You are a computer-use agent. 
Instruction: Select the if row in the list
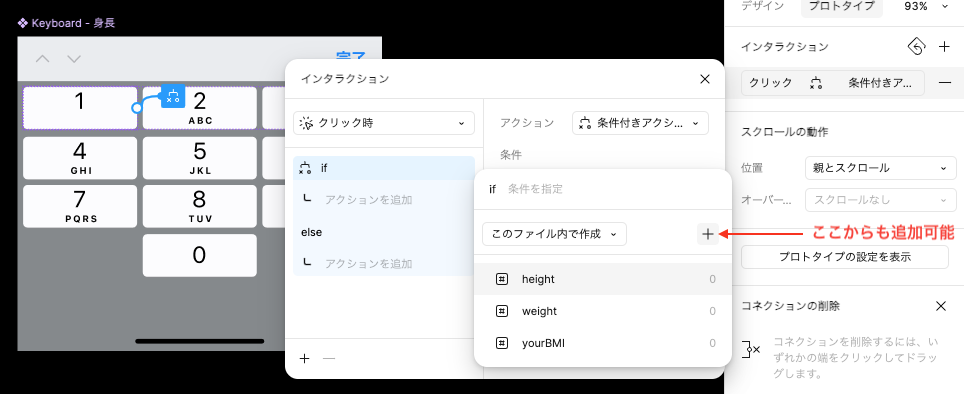click(x=384, y=168)
